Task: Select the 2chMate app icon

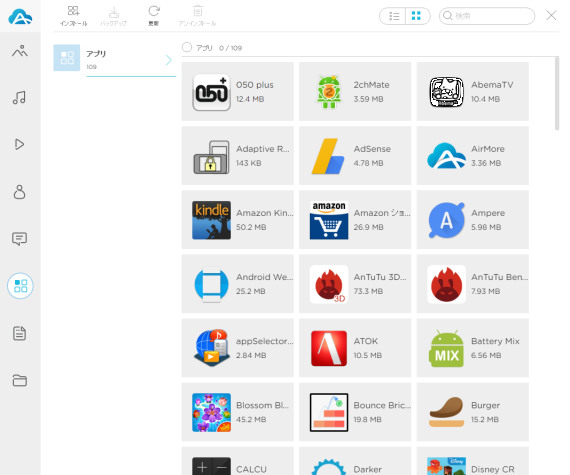Action: [329, 92]
